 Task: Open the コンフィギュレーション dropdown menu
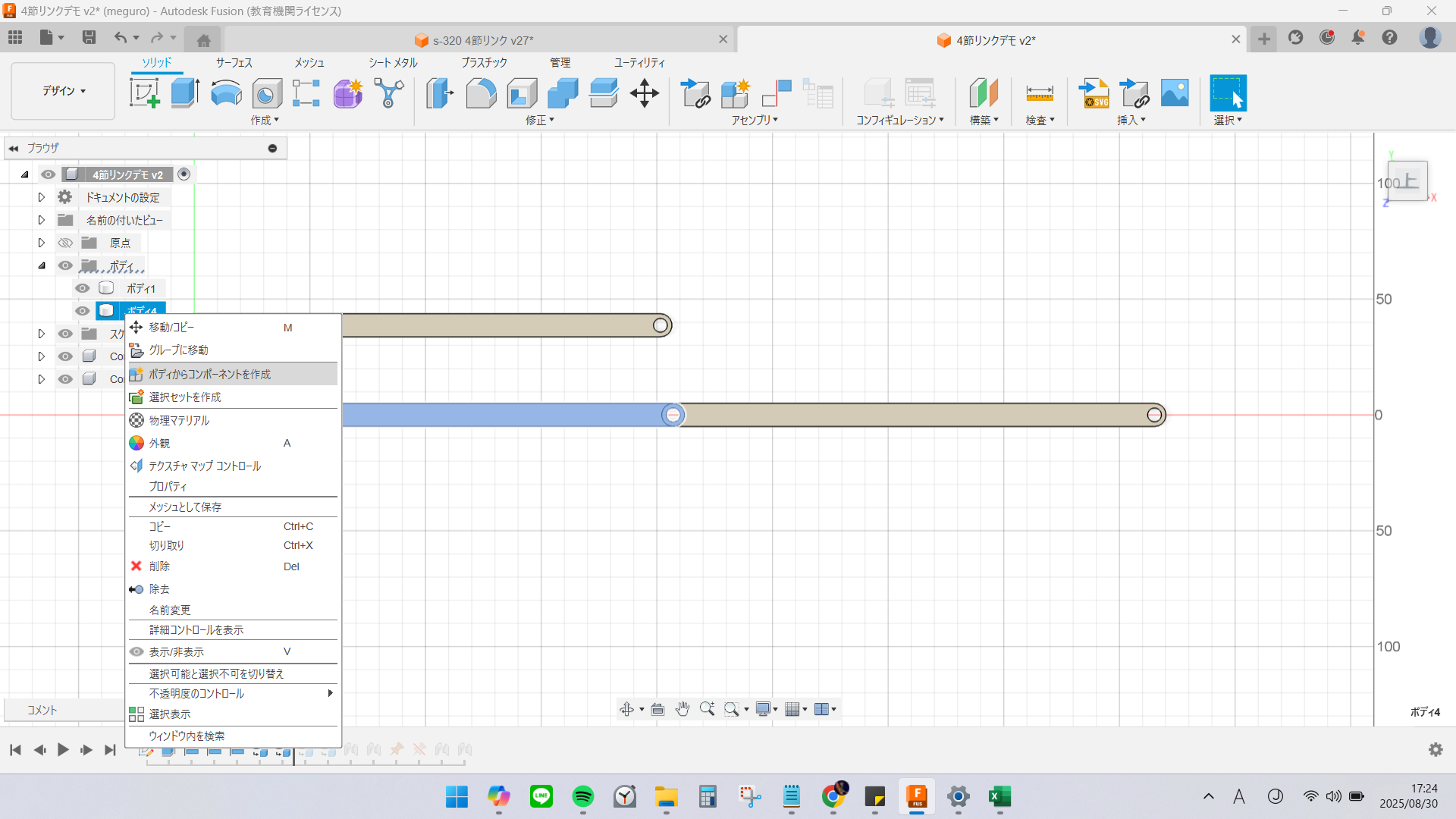(900, 121)
